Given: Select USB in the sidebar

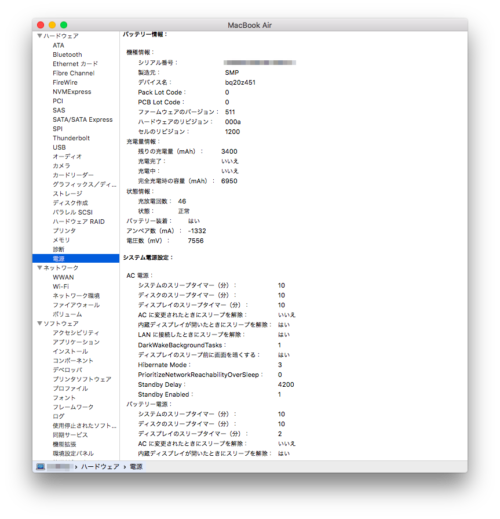Looking at the screenshot, I should [x=59, y=147].
